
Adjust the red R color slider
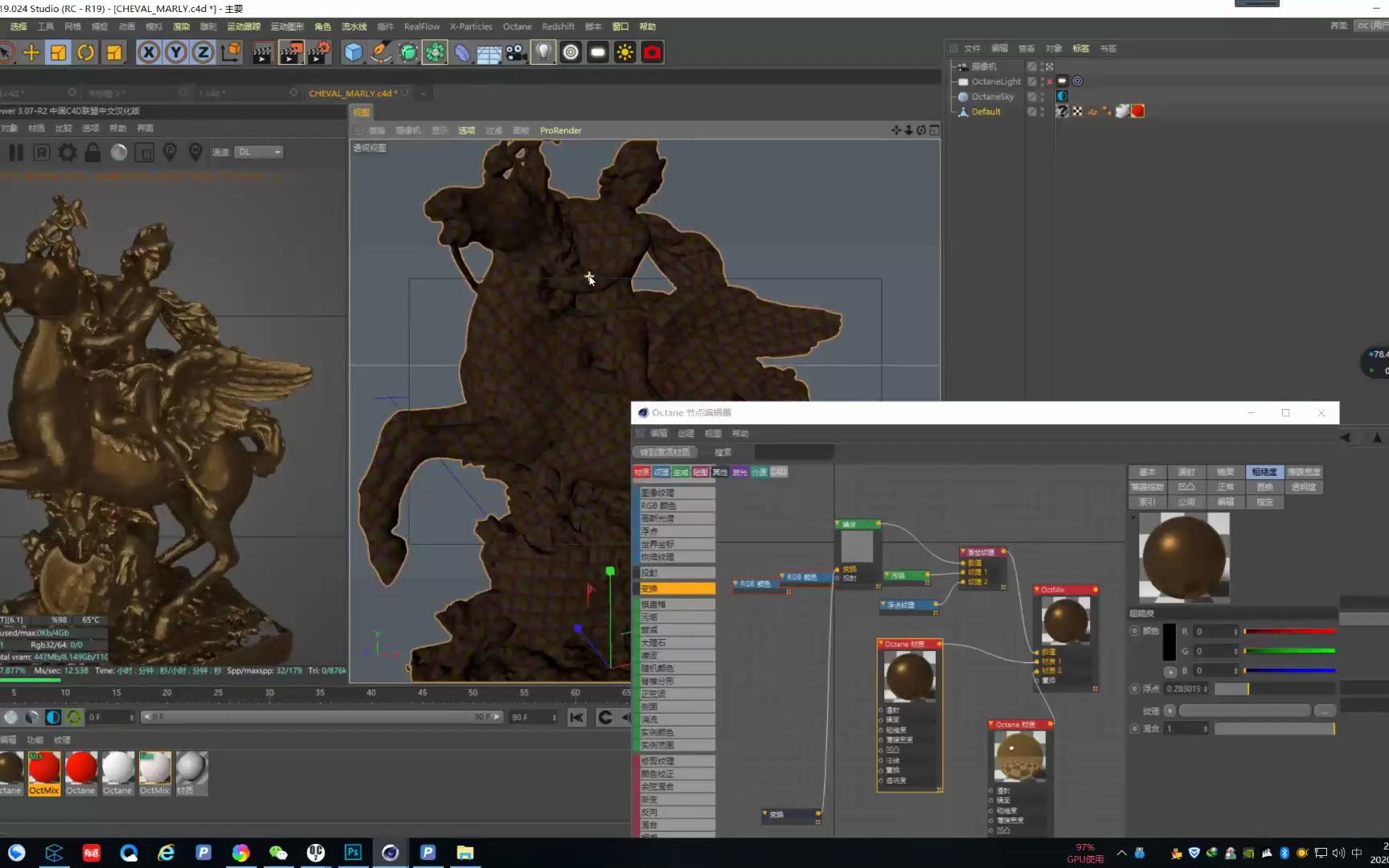click(1289, 632)
